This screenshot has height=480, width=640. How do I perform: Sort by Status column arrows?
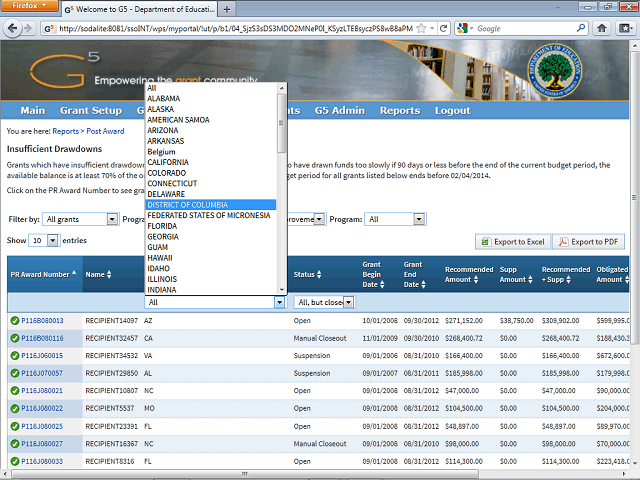coord(322,274)
